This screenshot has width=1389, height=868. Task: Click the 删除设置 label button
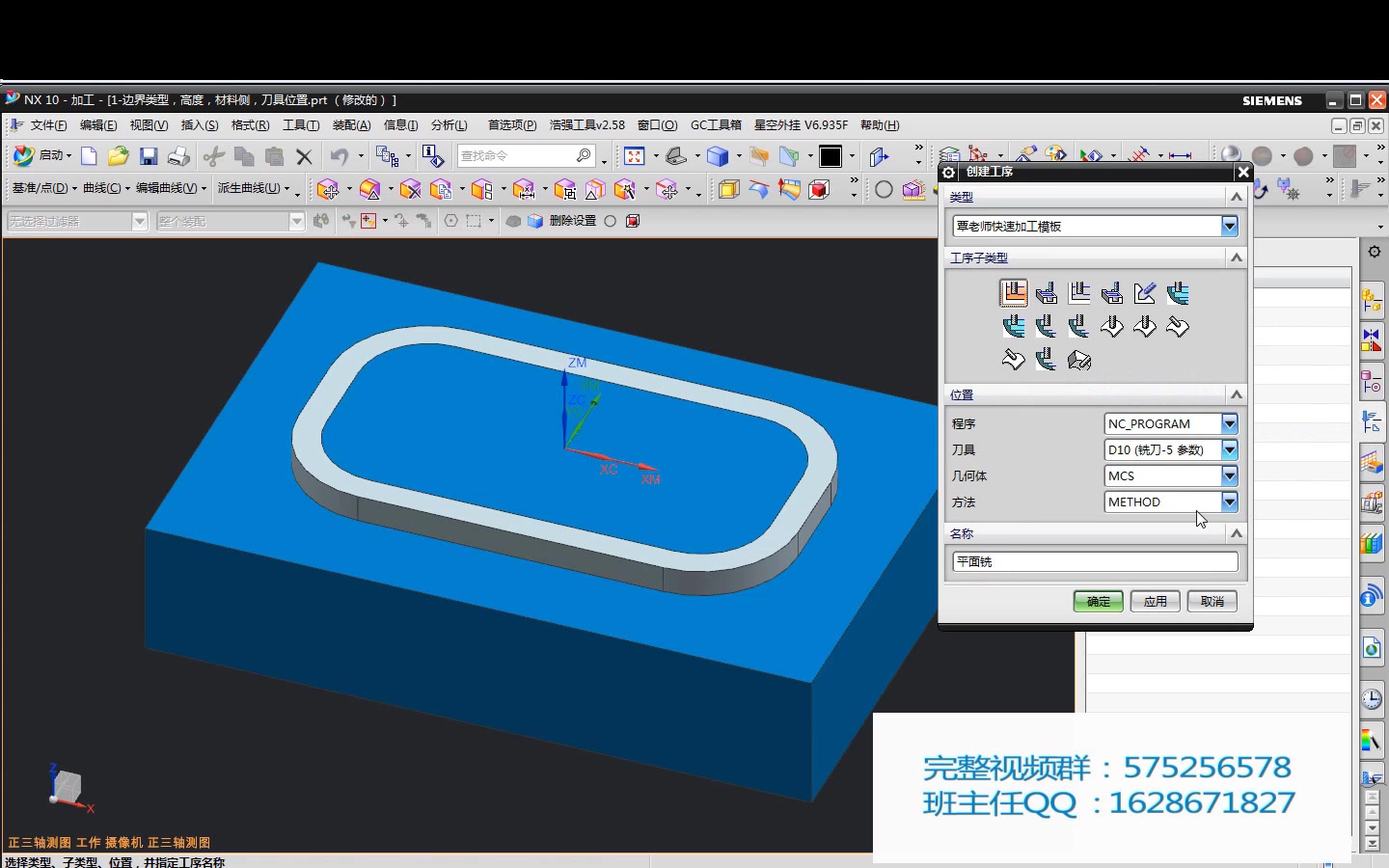click(x=573, y=221)
